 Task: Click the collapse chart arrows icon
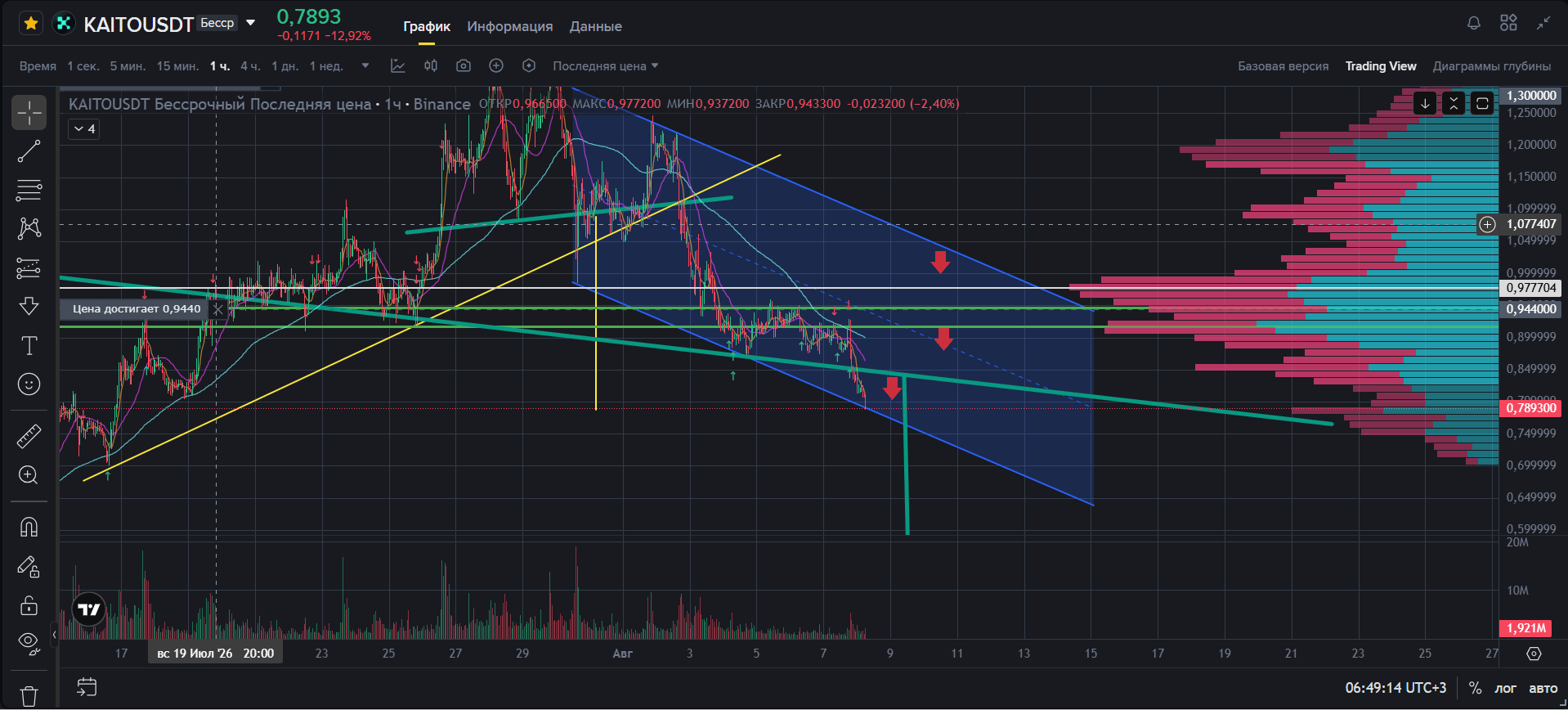click(x=1543, y=23)
